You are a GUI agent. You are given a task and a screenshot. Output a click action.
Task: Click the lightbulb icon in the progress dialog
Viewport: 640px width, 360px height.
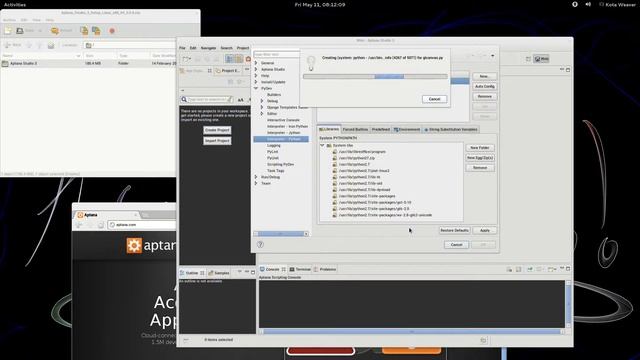[x=311, y=63]
